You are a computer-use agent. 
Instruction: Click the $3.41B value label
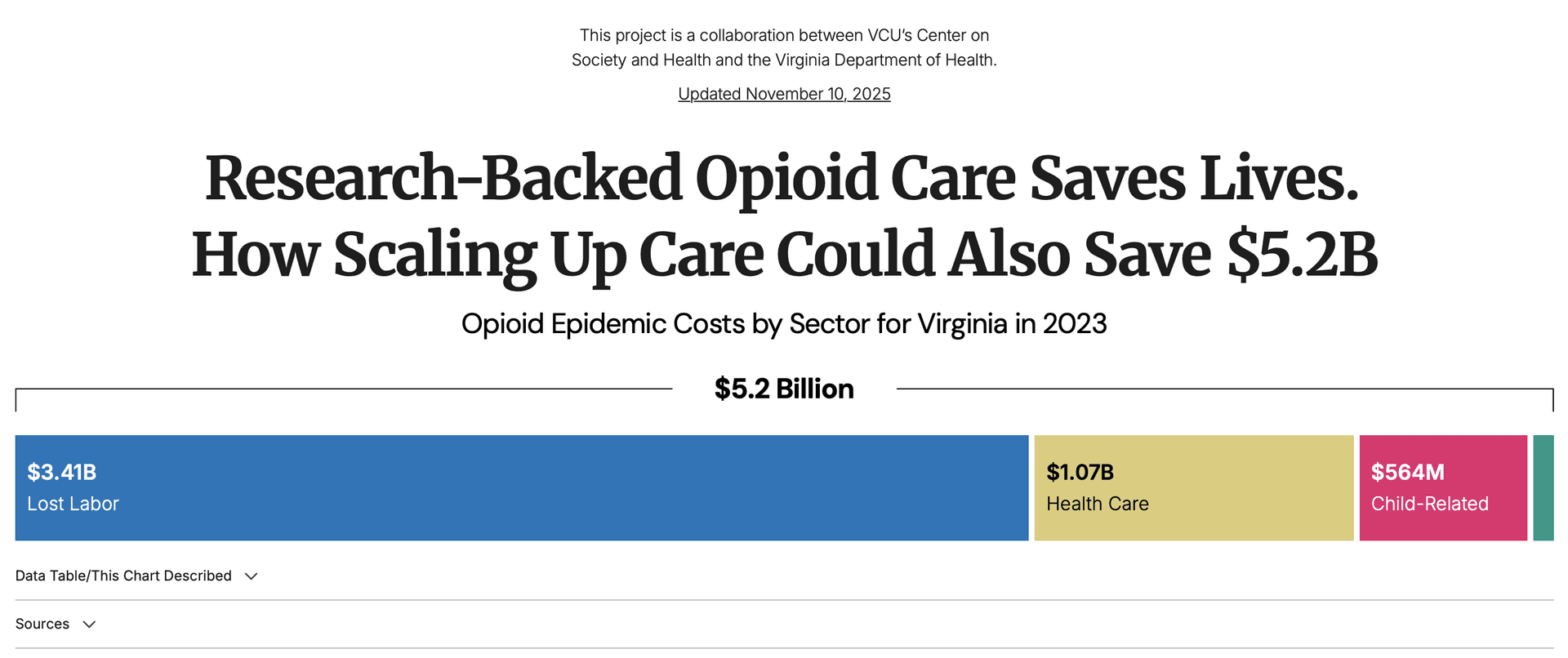pyautogui.click(x=63, y=471)
